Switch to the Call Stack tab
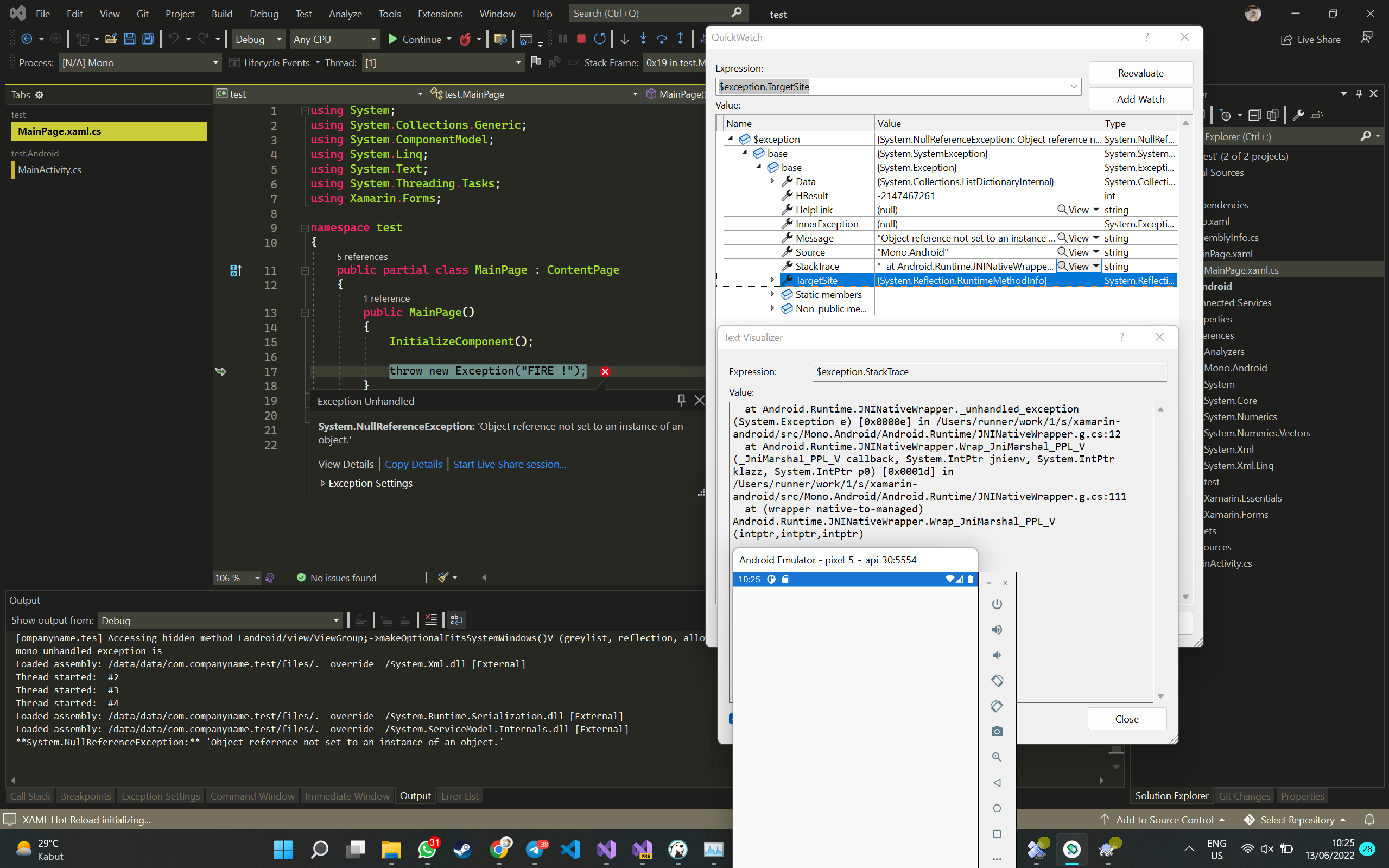Image resolution: width=1389 pixels, height=868 pixels. 30,796
